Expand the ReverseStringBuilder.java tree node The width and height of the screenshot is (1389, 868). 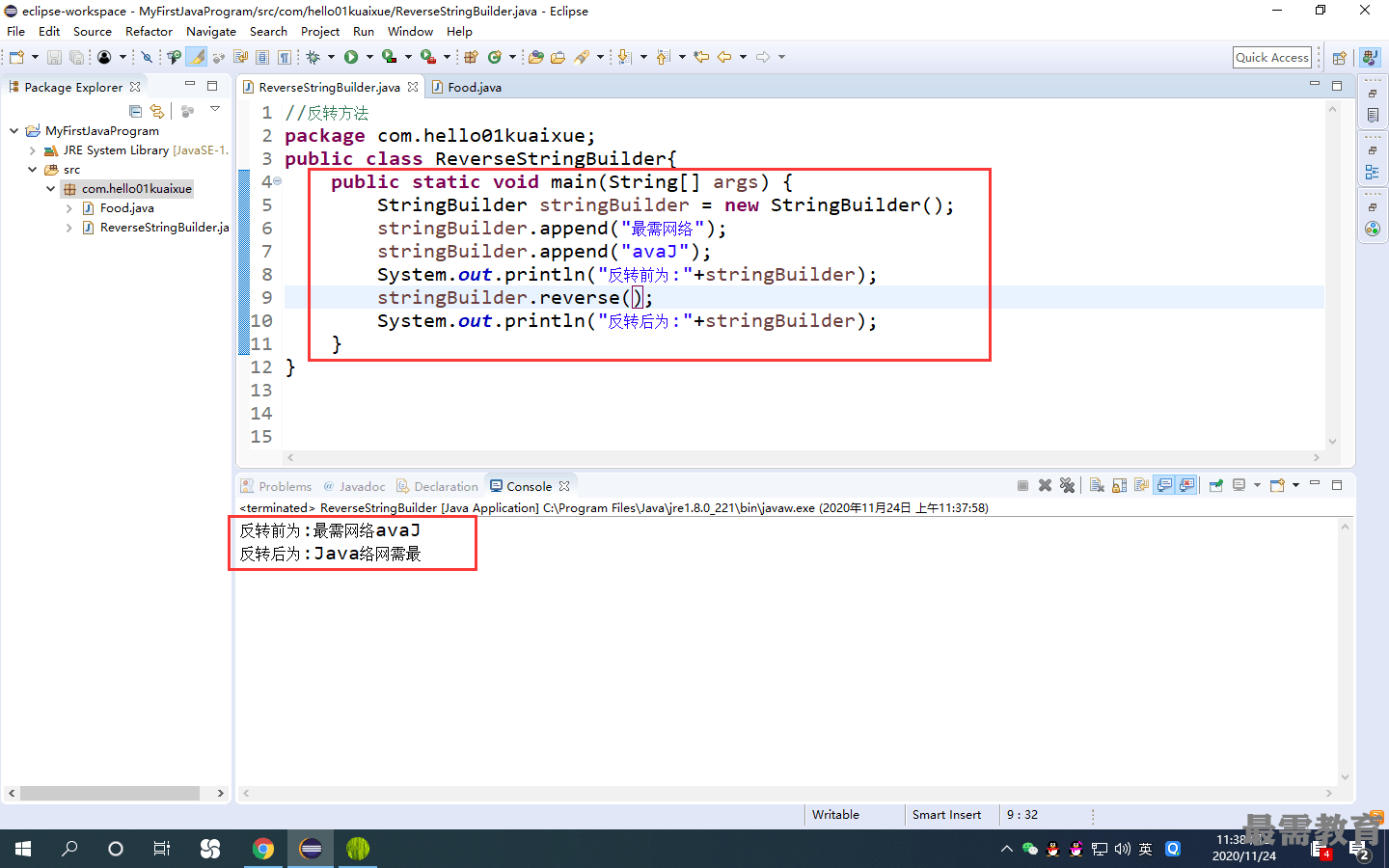point(68,227)
